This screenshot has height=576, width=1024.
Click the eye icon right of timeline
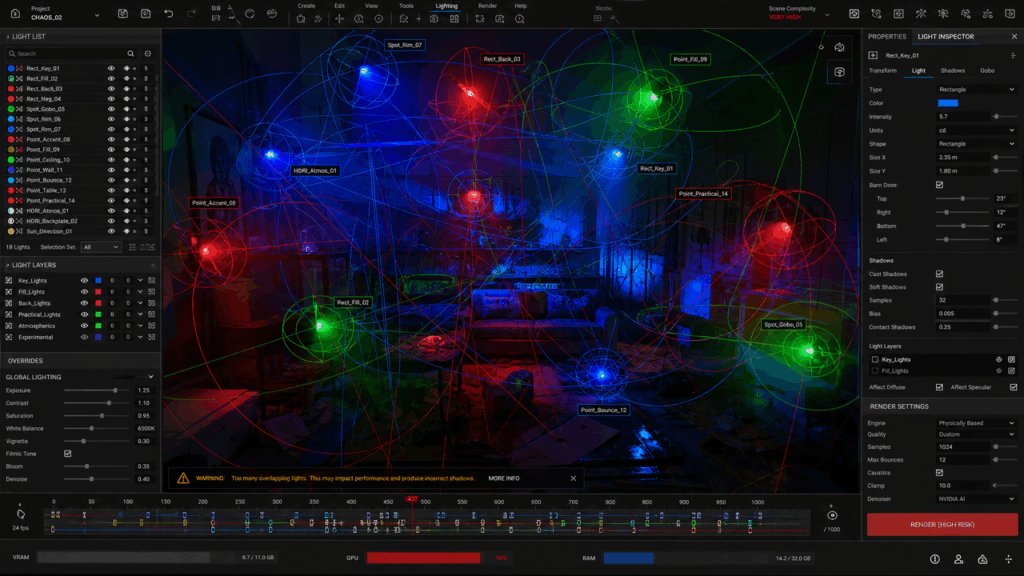pyautogui.click(x=832, y=515)
